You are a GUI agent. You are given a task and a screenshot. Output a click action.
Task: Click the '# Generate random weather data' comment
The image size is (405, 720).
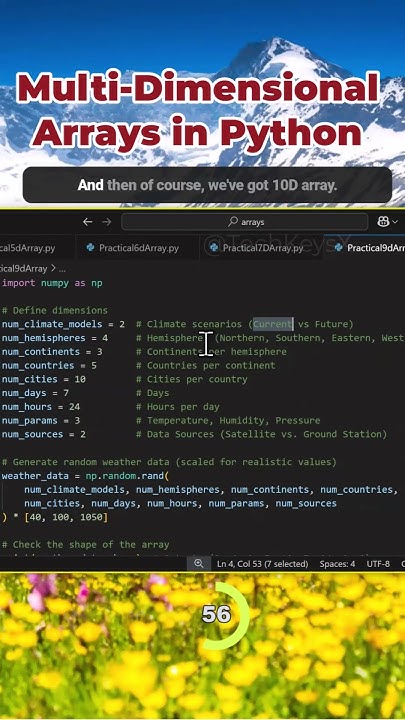click(169, 462)
